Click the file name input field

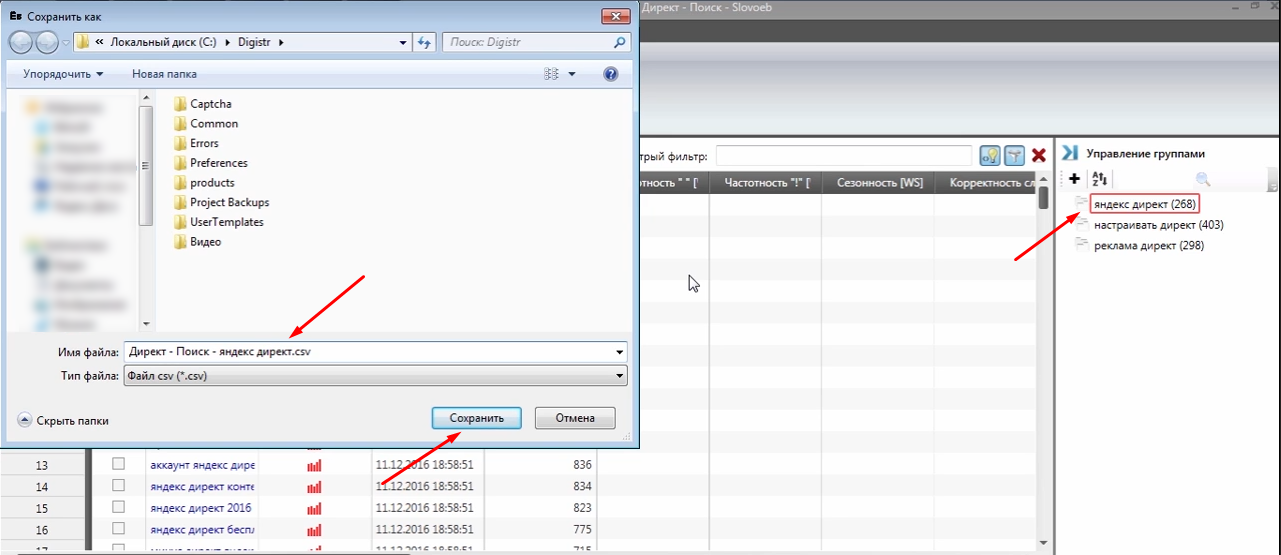375,352
